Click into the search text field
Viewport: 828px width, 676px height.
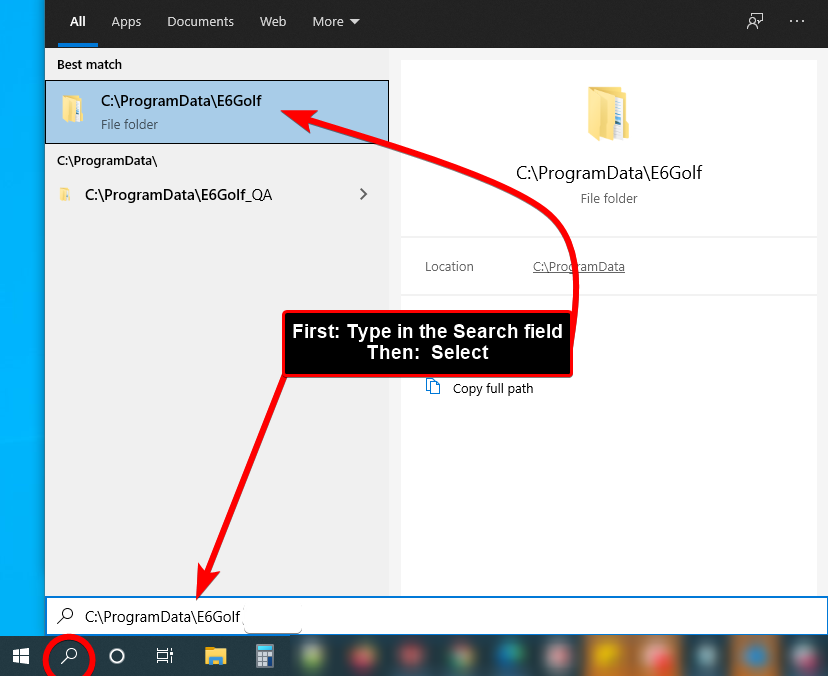pyautogui.click(x=437, y=616)
